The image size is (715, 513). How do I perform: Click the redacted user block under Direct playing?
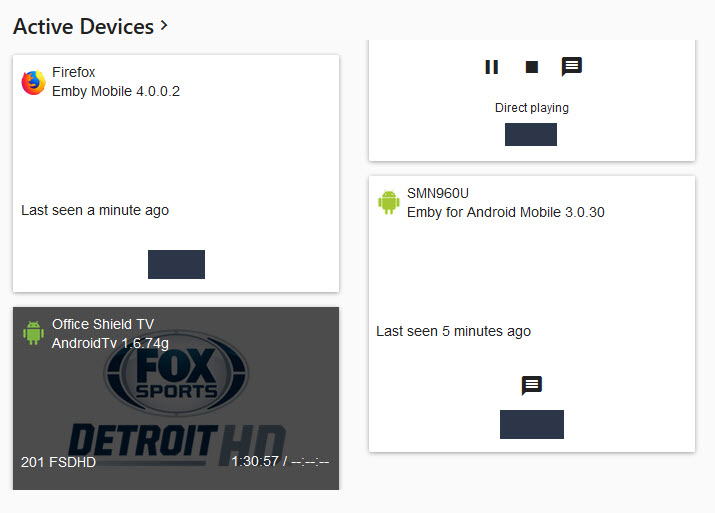pos(531,135)
